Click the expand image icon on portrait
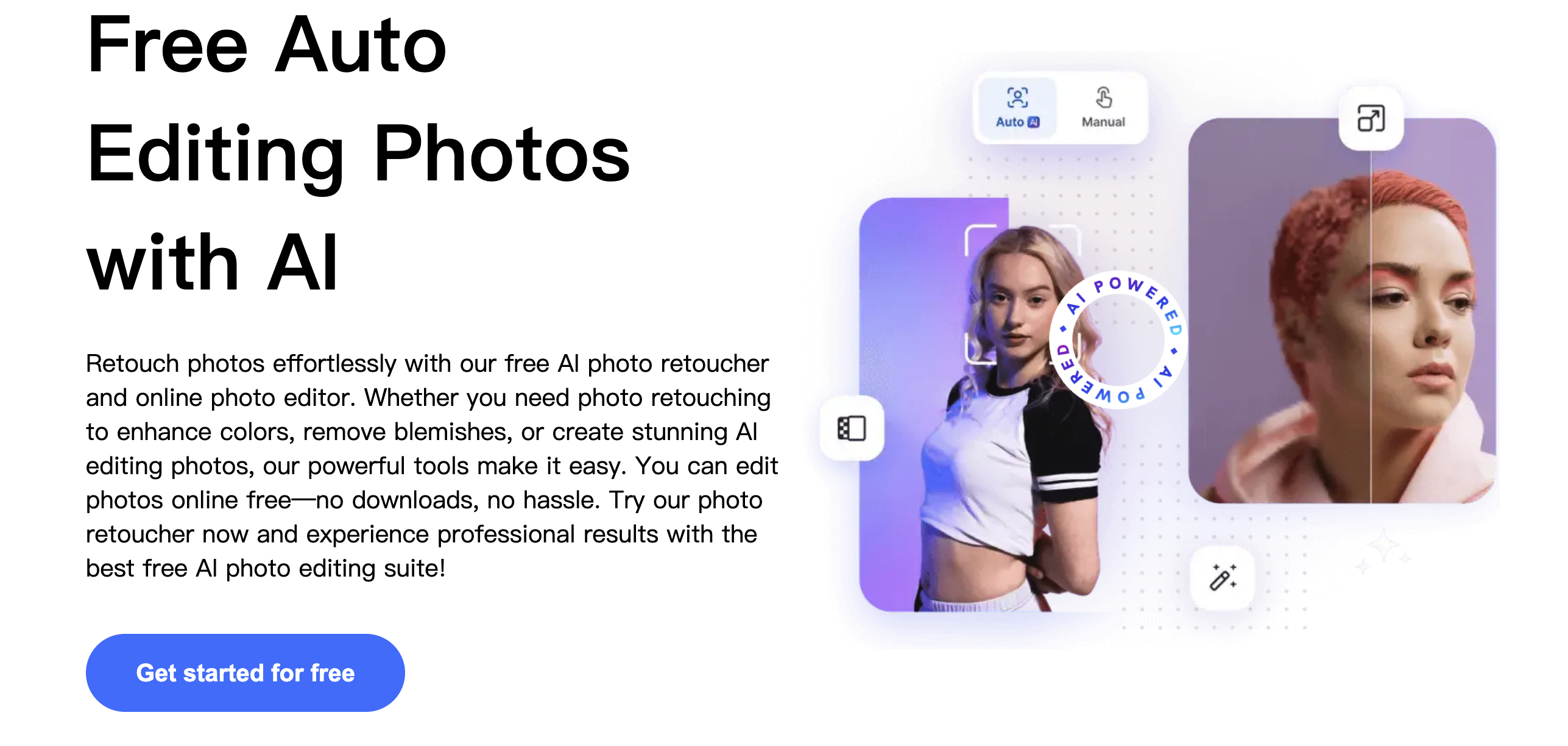The height and width of the screenshot is (746, 1568). [1371, 118]
